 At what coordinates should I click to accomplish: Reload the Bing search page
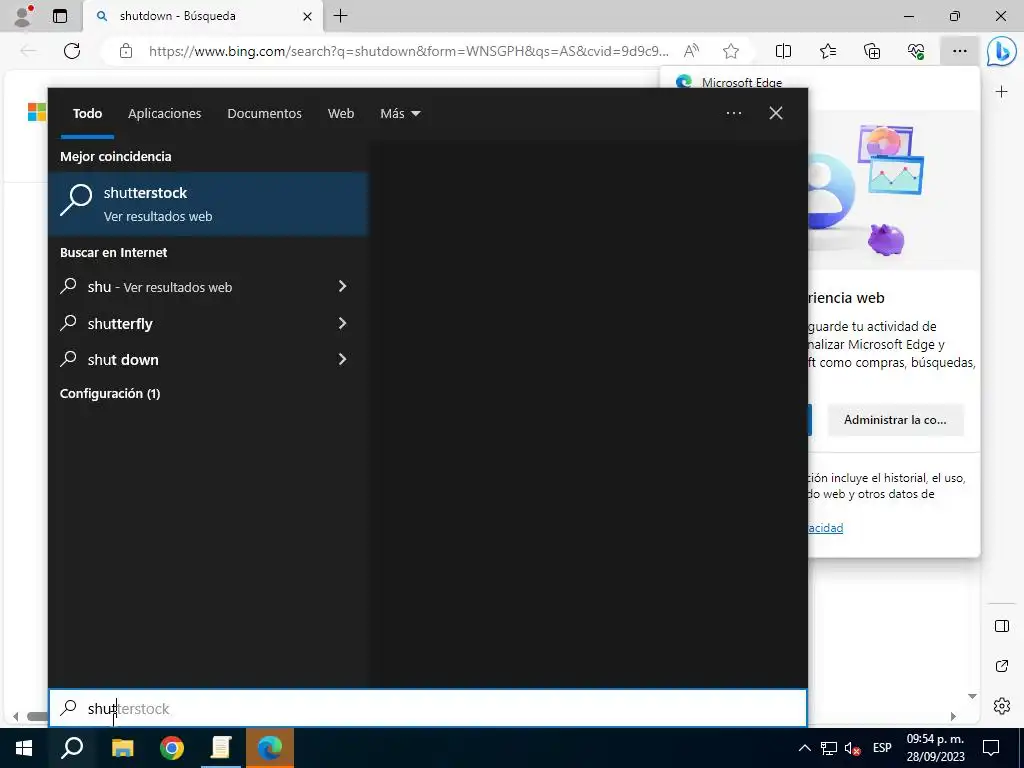point(72,51)
